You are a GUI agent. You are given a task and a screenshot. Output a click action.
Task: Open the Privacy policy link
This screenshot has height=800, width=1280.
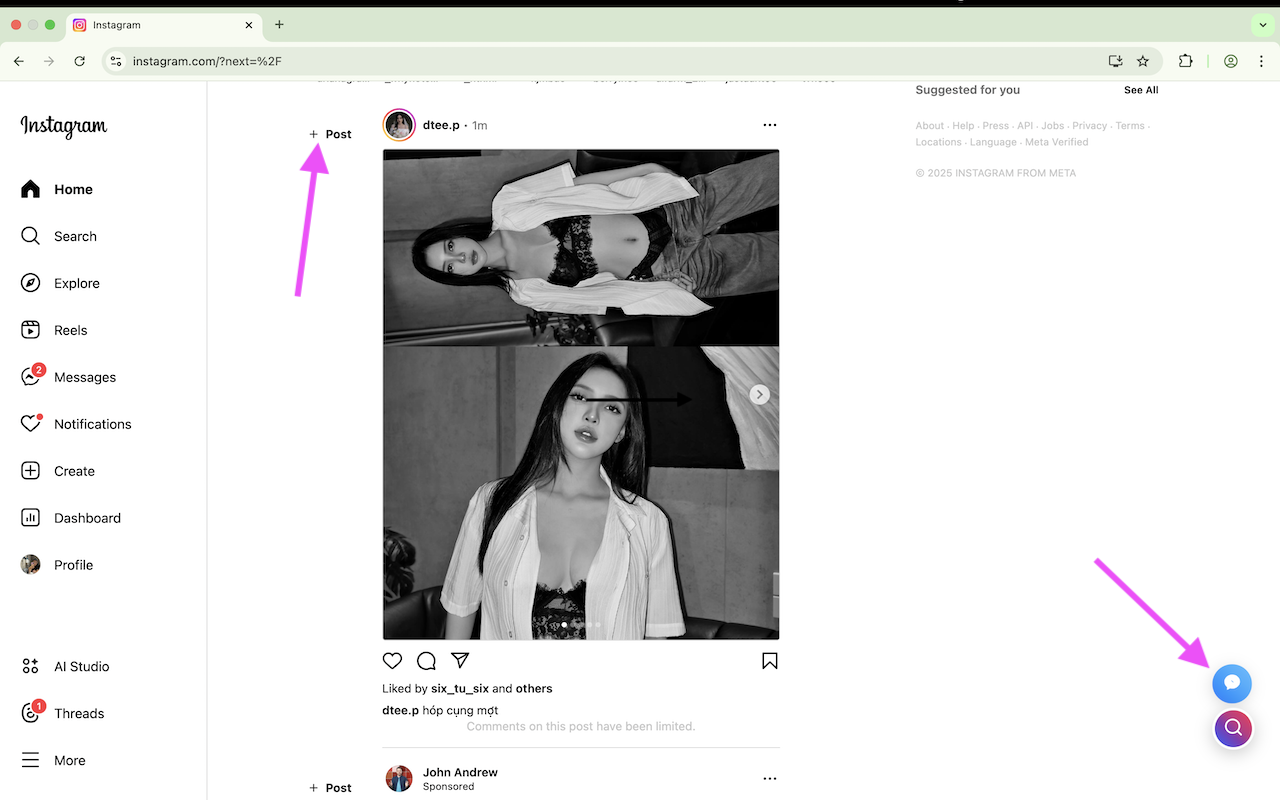pyautogui.click(x=1089, y=125)
